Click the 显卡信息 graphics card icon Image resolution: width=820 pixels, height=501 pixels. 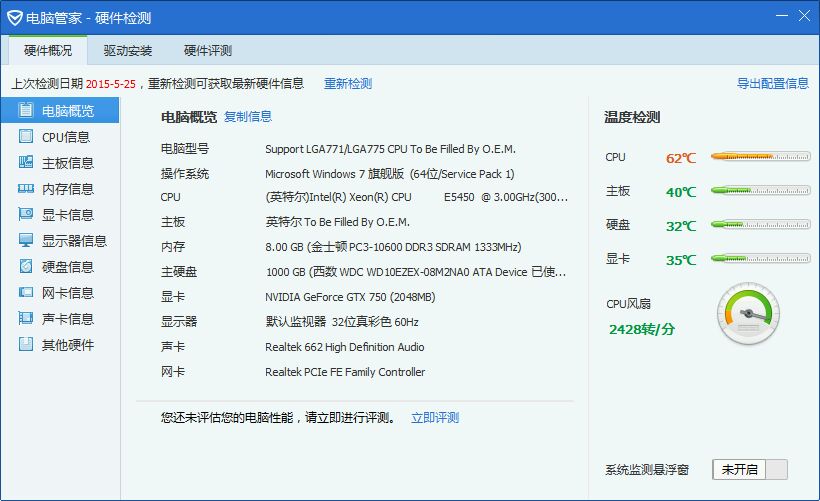(x=26, y=214)
